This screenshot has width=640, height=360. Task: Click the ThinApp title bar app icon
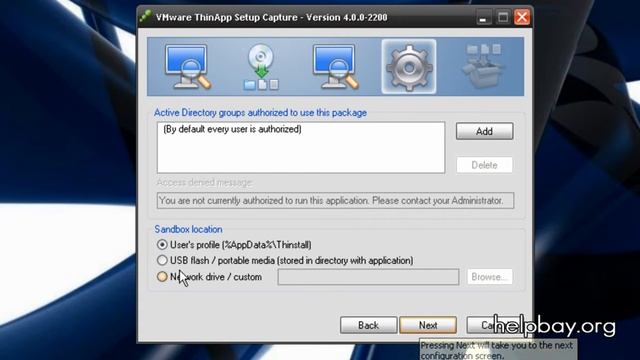click(x=145, y=17)
